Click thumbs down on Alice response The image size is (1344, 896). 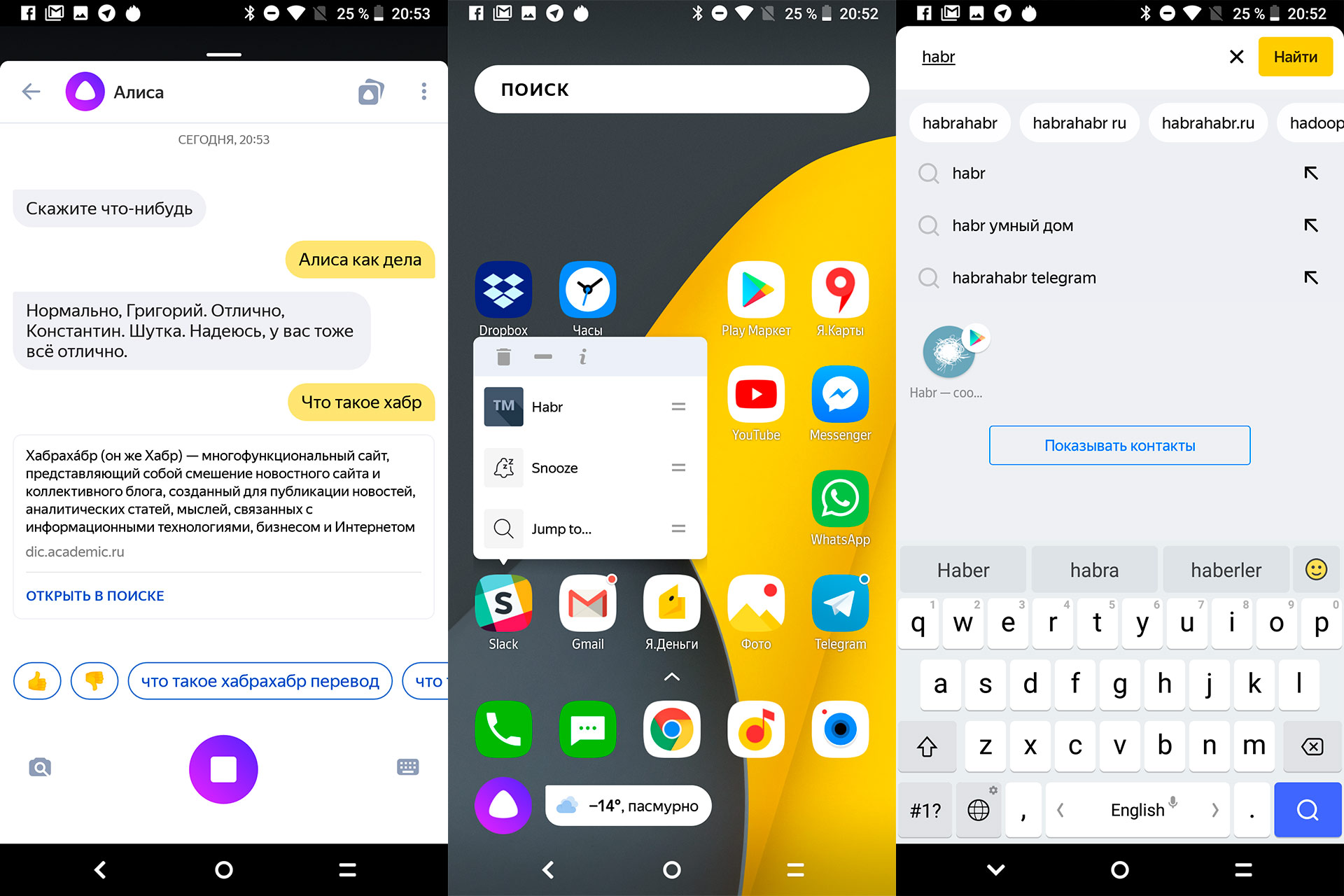(x=95, y=682)
